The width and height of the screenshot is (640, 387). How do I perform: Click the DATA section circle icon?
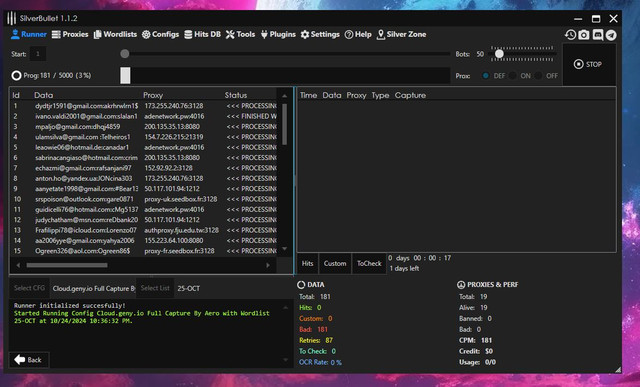(301, 285)
